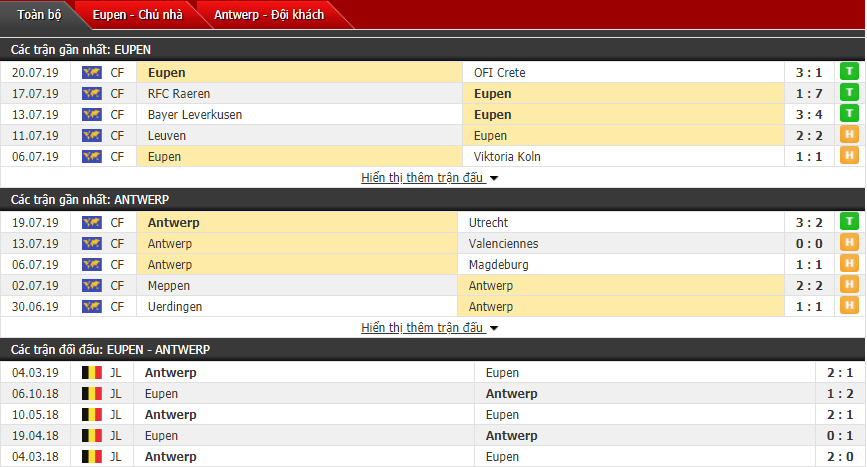The width and height of the screenshot is (867, 467).
Task: Click draw badge for Magdeburg match
Action: click(x=849, y=264)
